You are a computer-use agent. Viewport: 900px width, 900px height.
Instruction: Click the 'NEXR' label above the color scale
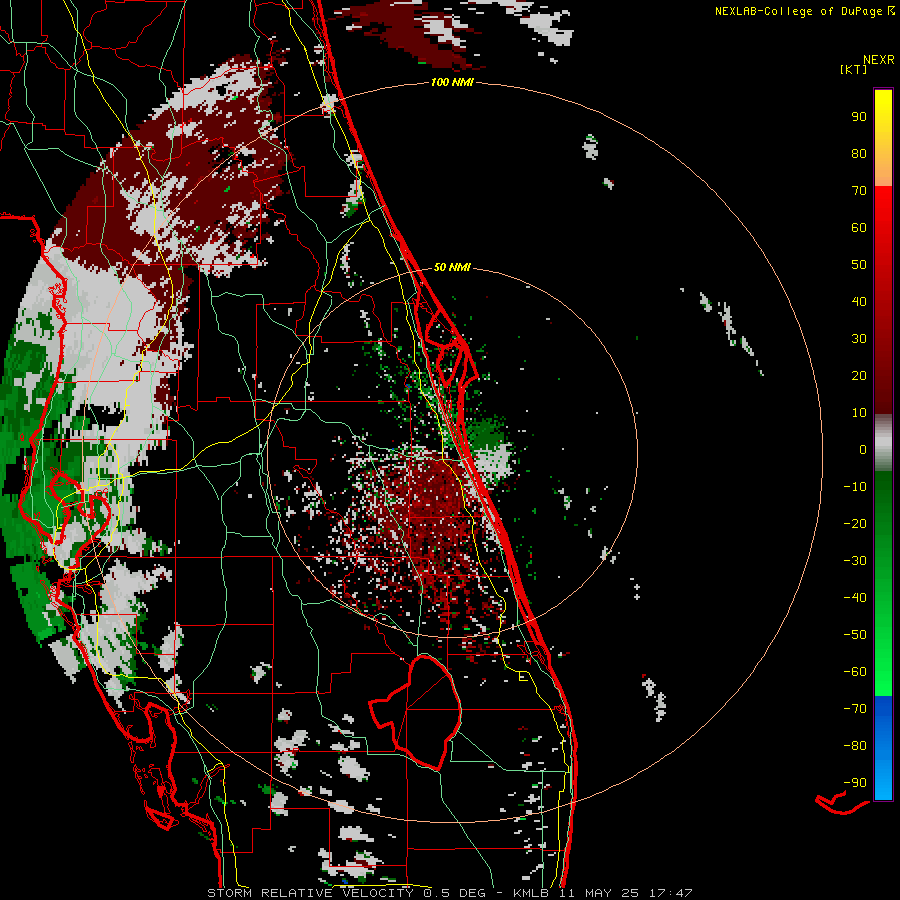pyautogui.click(x=879, y=60)
